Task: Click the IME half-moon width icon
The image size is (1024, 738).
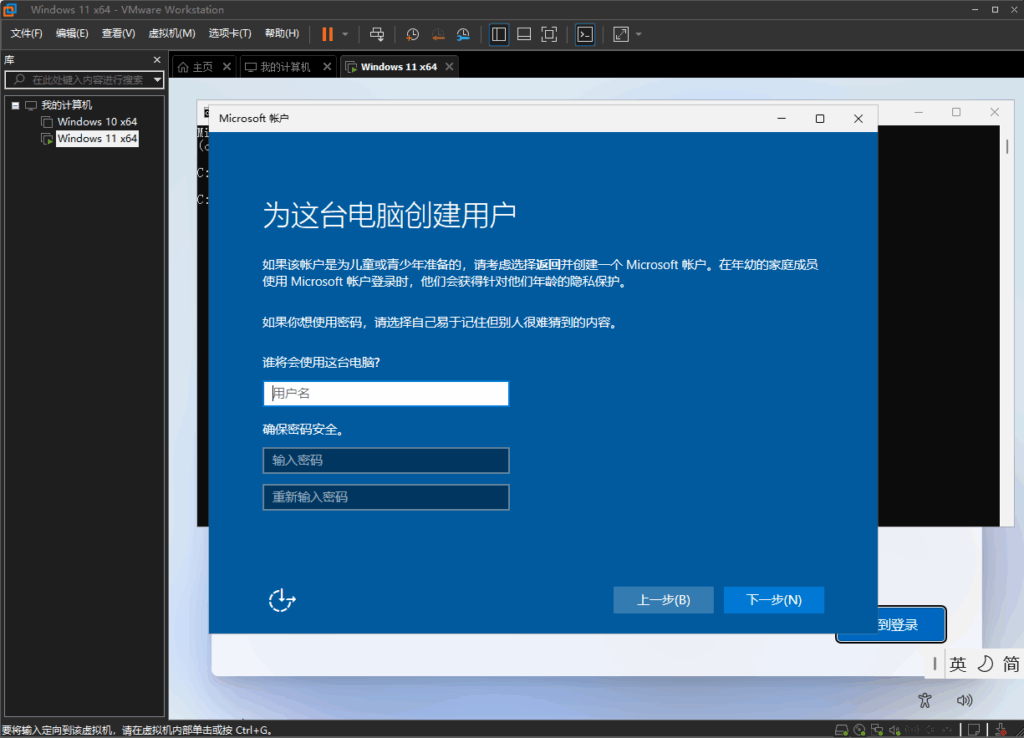Action: click(x=985, y=664)
